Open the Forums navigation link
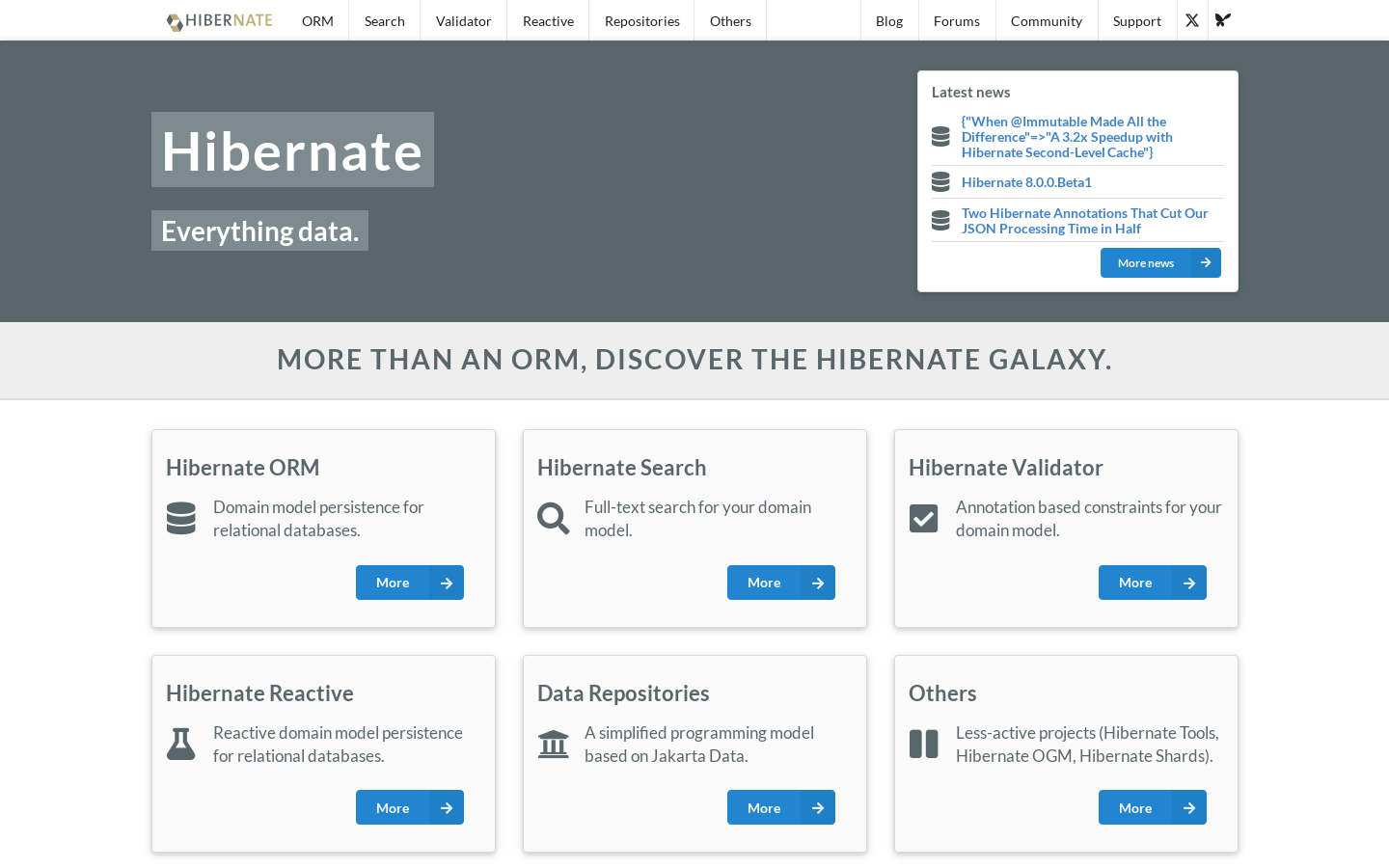Image resolution: width=1389 pixels, height=868 pixels. tap(957, 20)
